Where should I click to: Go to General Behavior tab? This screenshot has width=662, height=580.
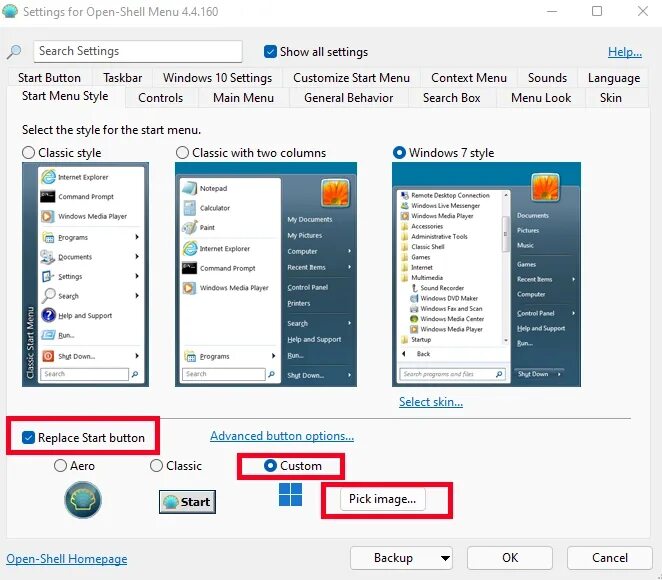click(x=348, y=98)
